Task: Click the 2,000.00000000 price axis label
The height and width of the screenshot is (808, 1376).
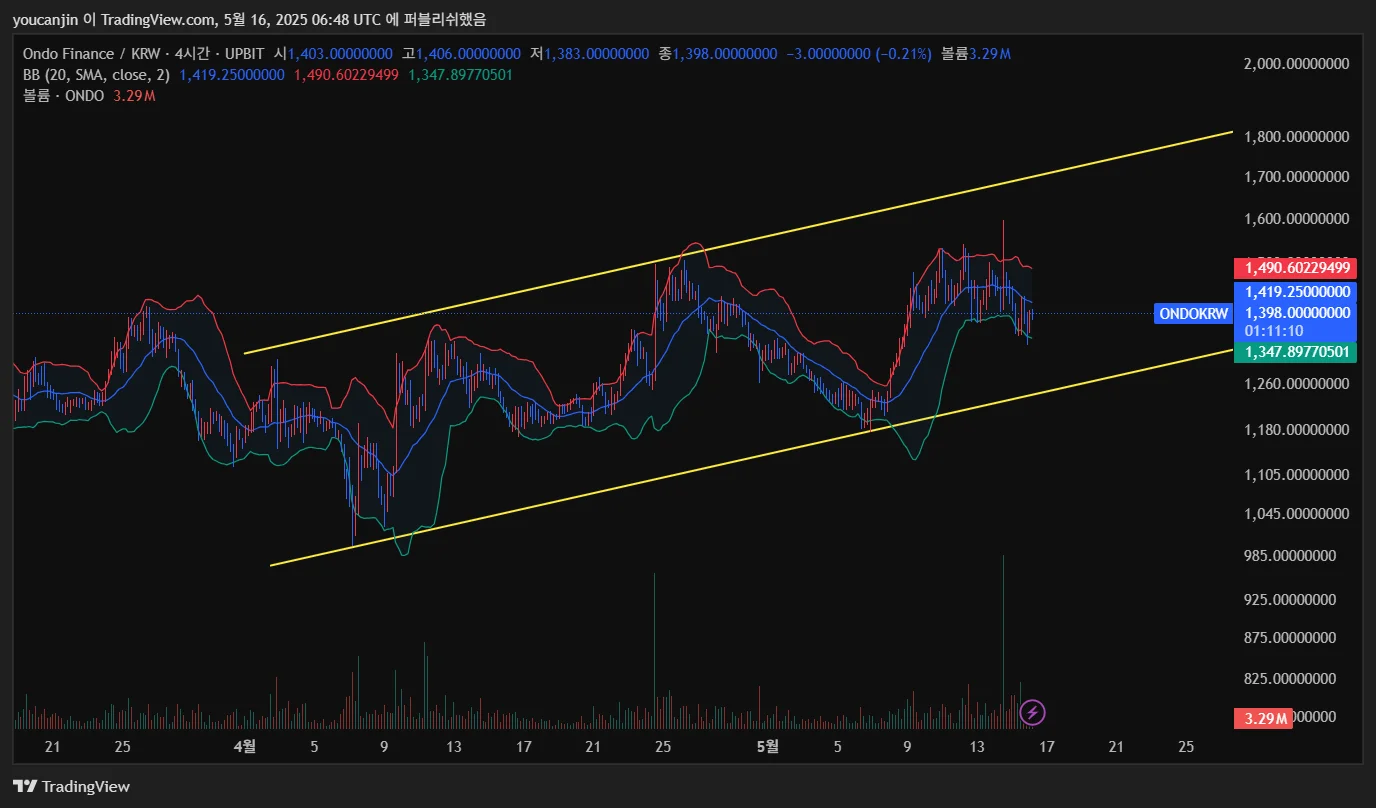Action: (x=1296, y=64)
